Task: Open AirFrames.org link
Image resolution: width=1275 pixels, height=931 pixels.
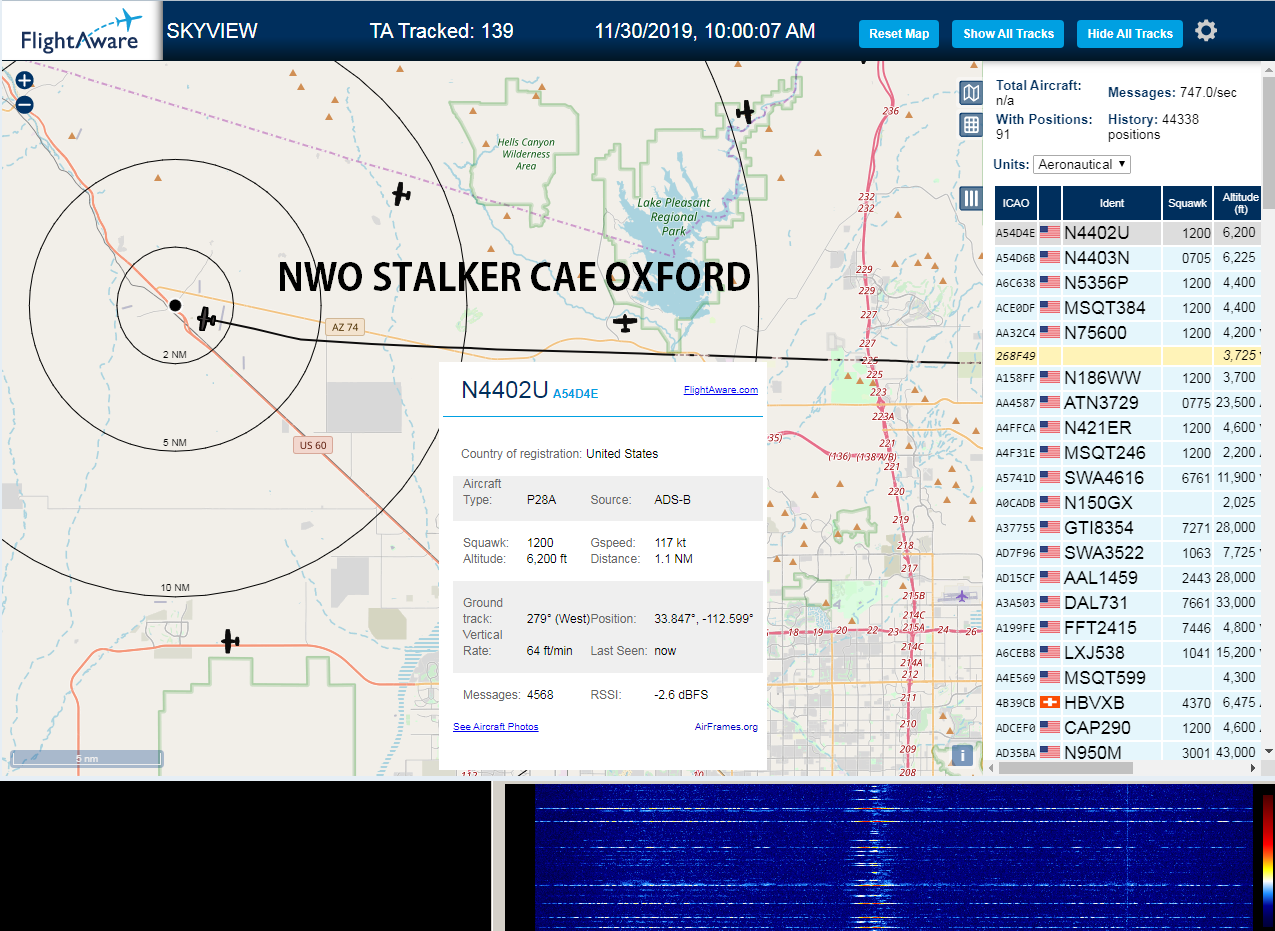Action: pos(726,727)
